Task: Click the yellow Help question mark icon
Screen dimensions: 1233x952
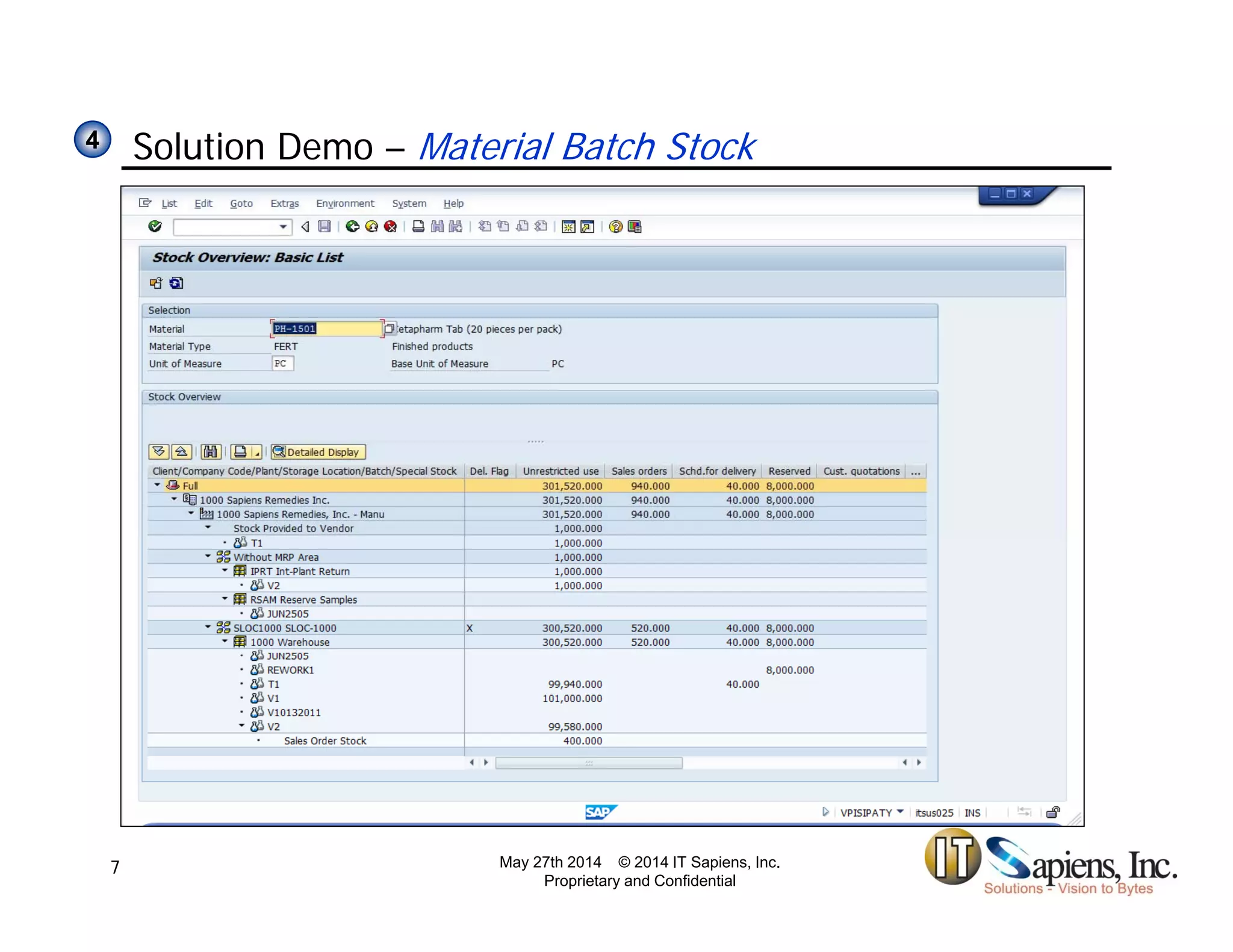Action: point(615,226)
